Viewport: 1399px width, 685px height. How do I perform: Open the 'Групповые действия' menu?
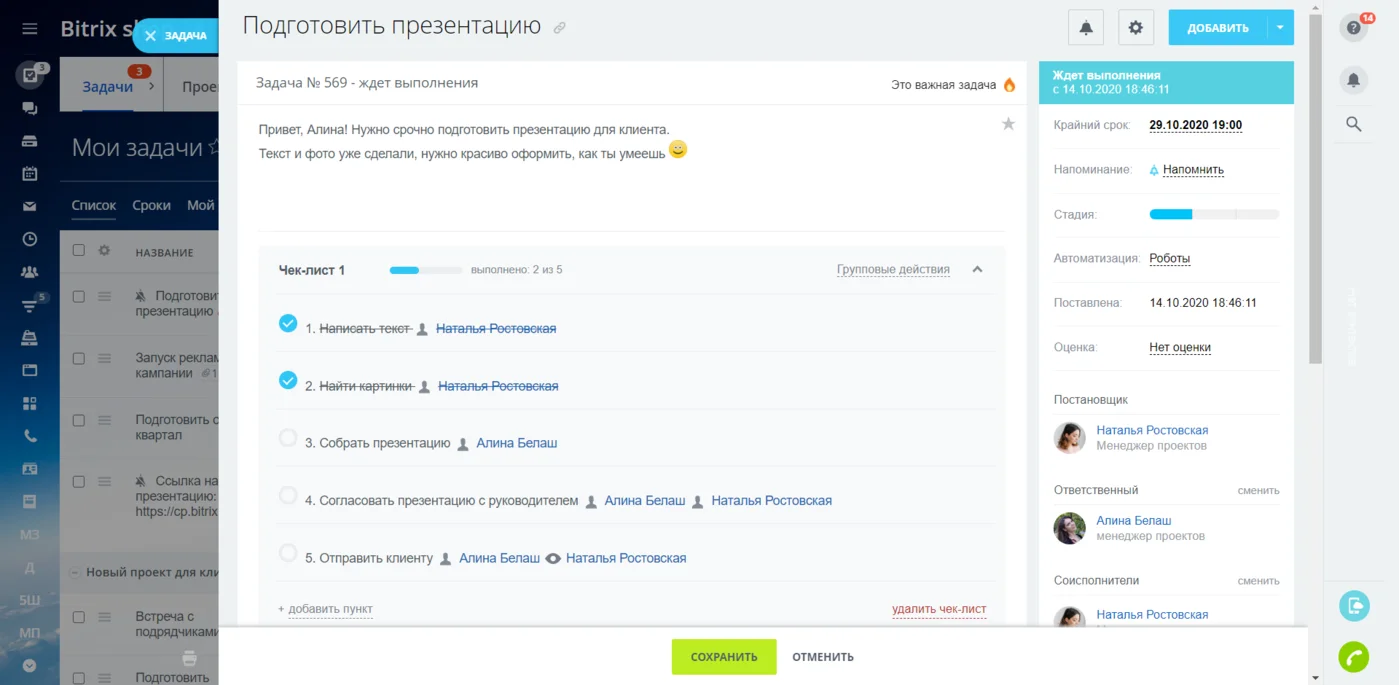coord(893,270)
